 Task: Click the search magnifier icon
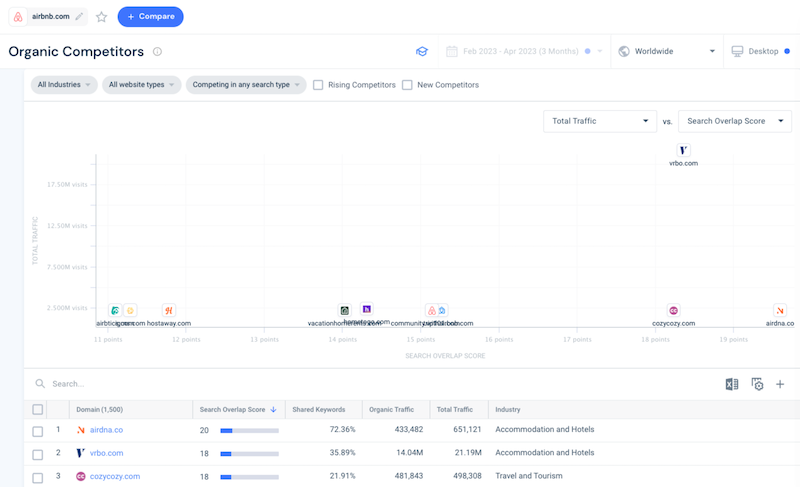[40, 383]
